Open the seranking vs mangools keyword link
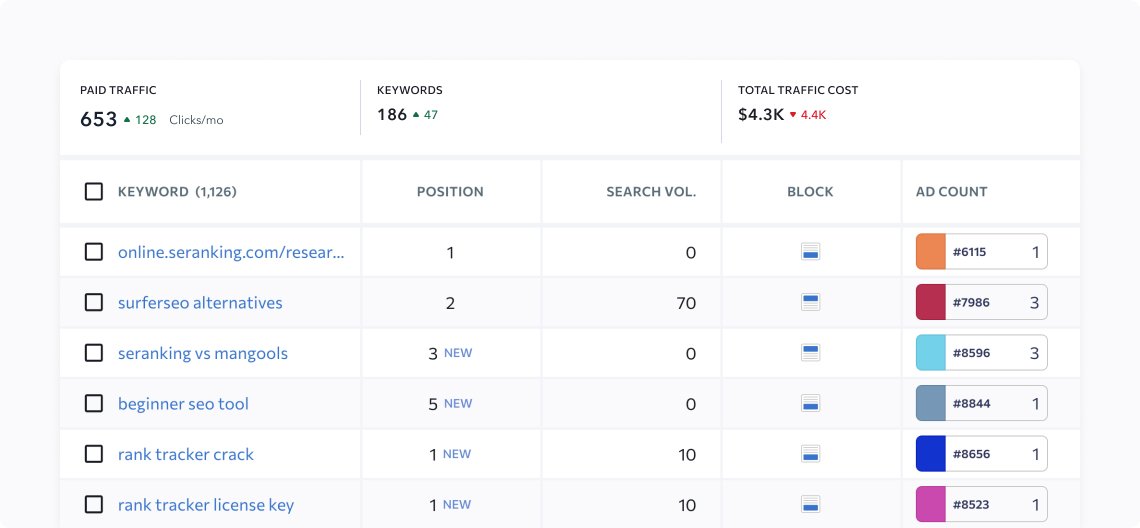This screenshot has height=528, width=1140. 203,353
